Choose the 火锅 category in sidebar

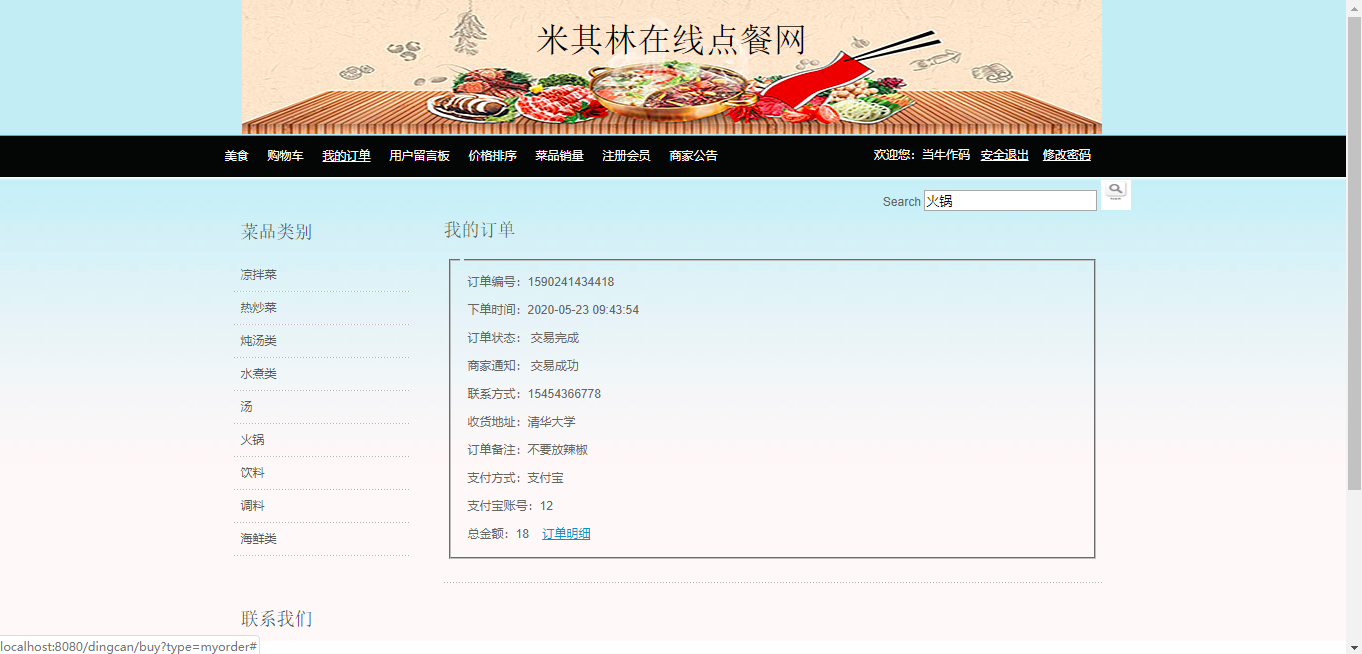coord(252,440)
